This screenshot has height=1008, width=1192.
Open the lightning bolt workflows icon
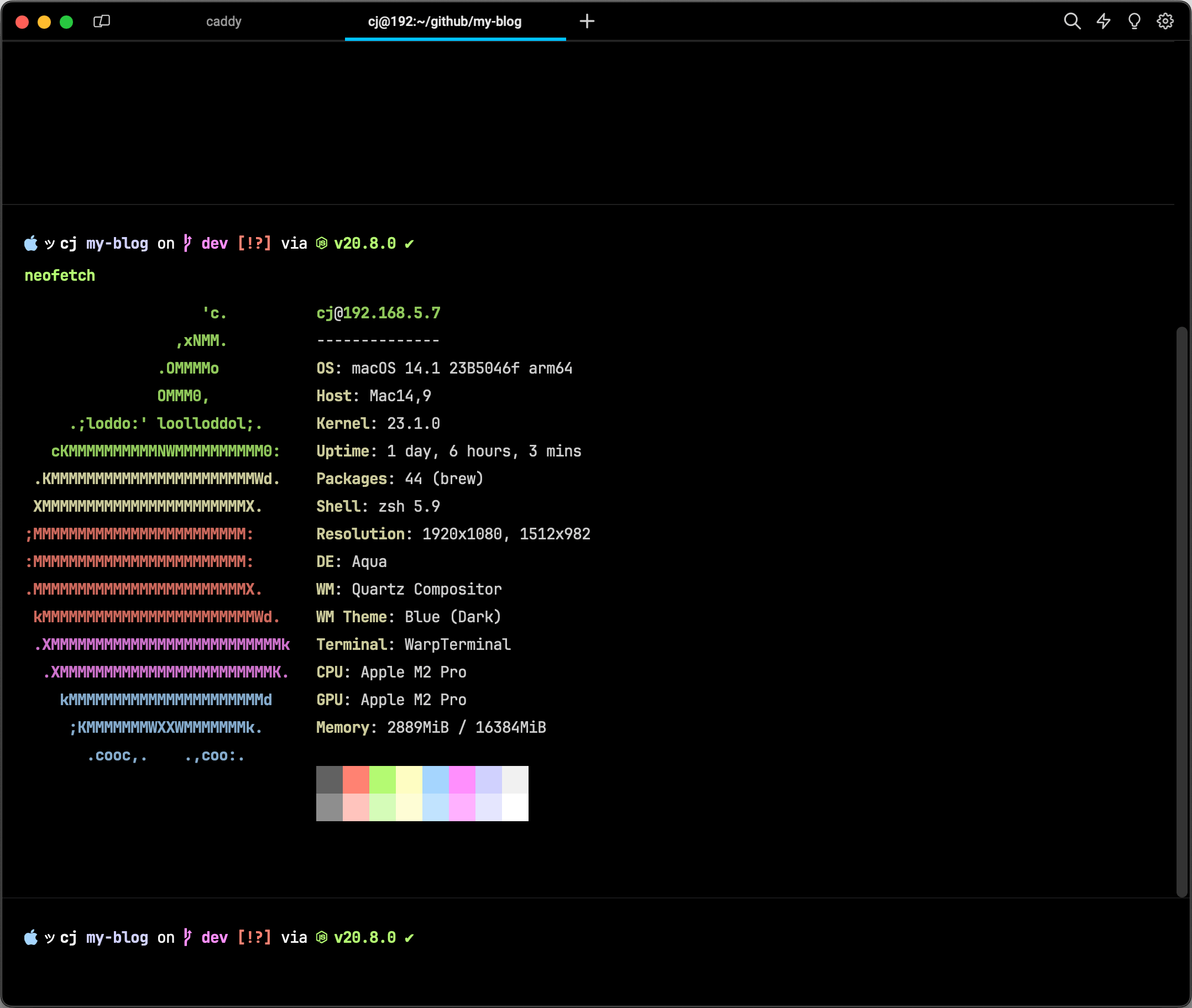click(1104, 22)
